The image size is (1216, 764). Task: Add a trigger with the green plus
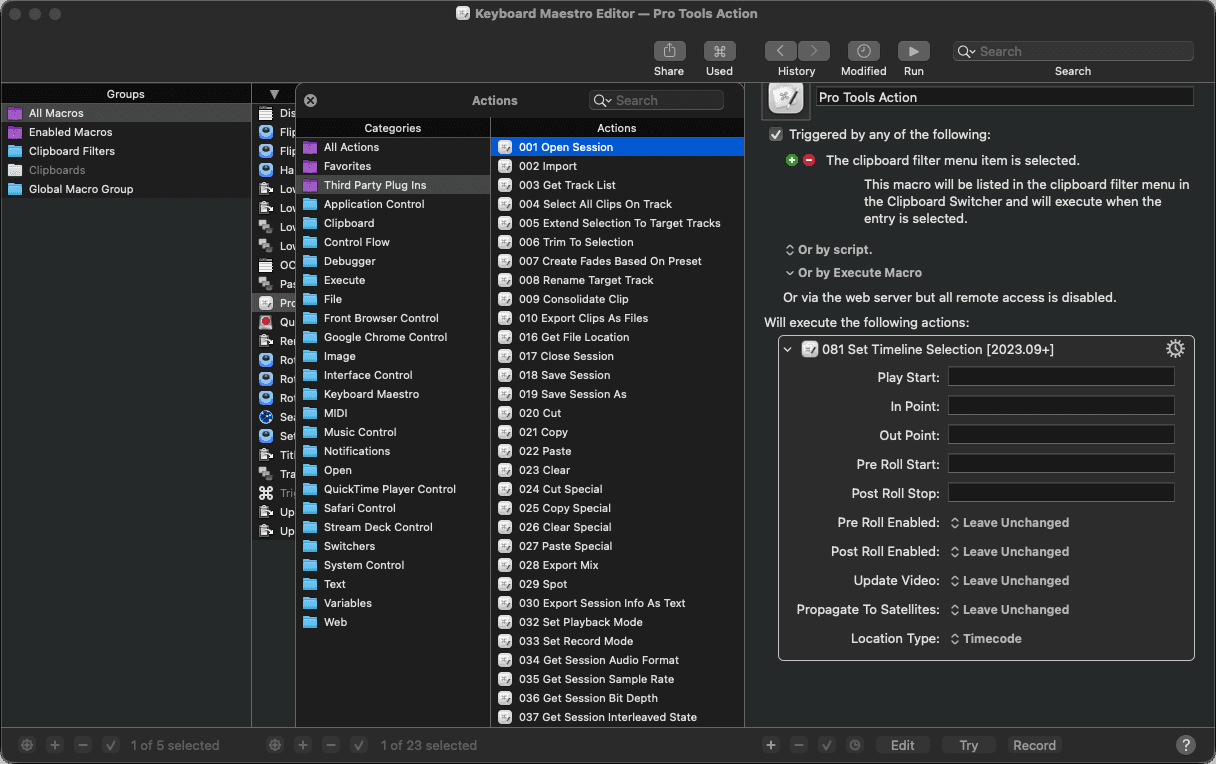[x=792, y=160]
